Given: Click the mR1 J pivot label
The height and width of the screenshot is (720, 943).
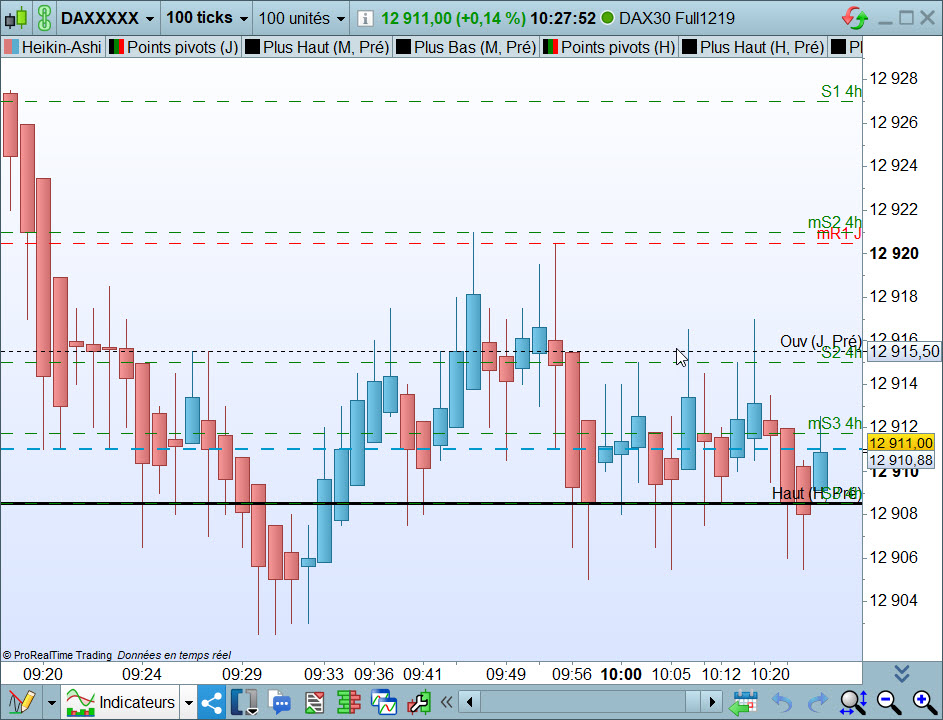Looking at the screenshot, I should [x=839, y=234].
